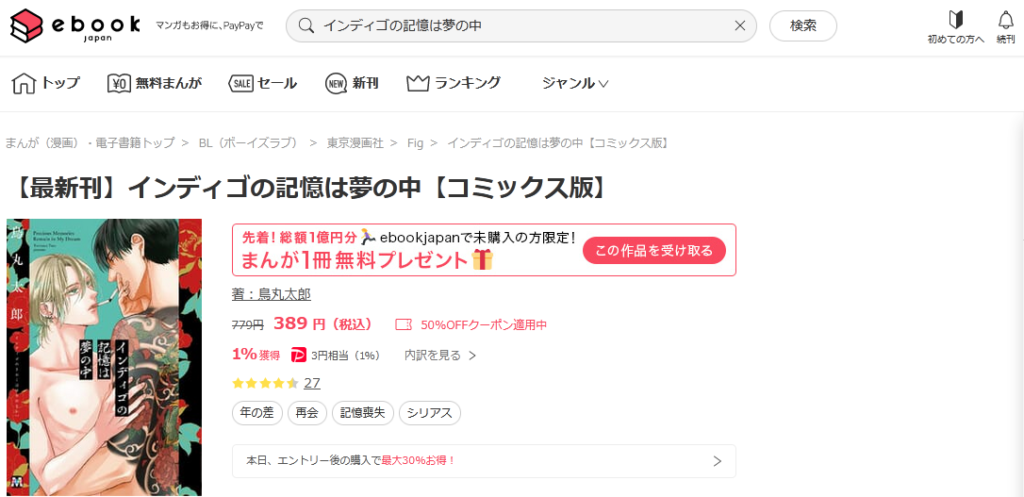1024x497 pixels.
Task: Open breadcrumb 東京漫画社
Action: pos(355,143)
